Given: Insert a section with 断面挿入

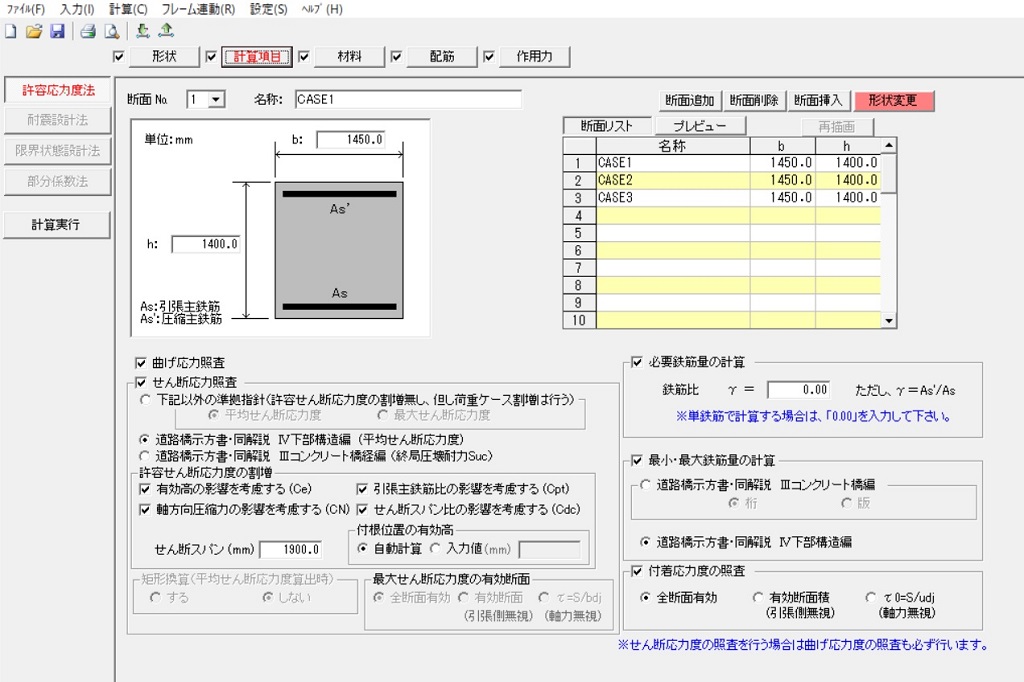Looking at the screenshot, I should point(818,101).
